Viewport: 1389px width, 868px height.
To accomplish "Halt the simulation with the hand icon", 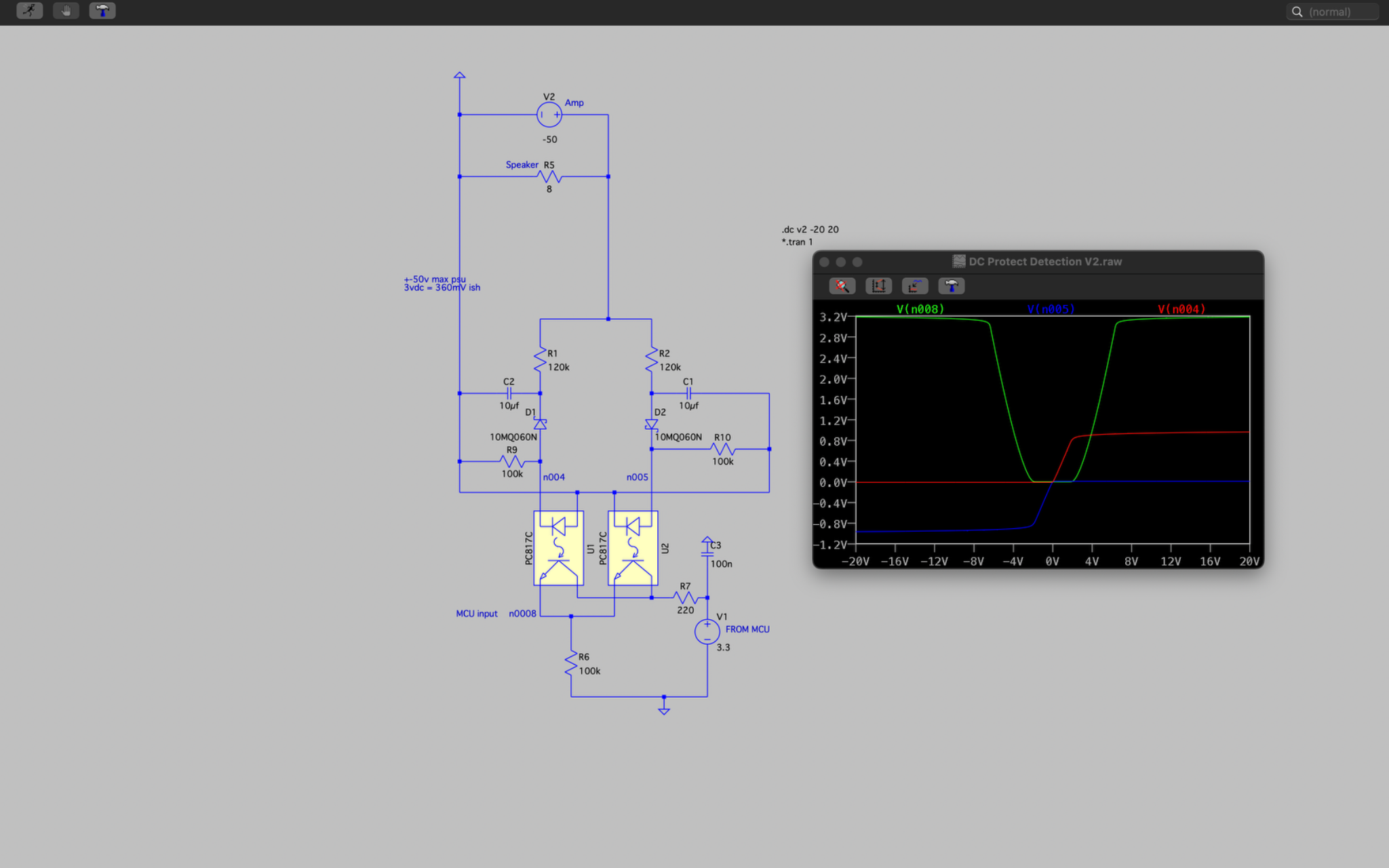I will [x=66, y=11].
